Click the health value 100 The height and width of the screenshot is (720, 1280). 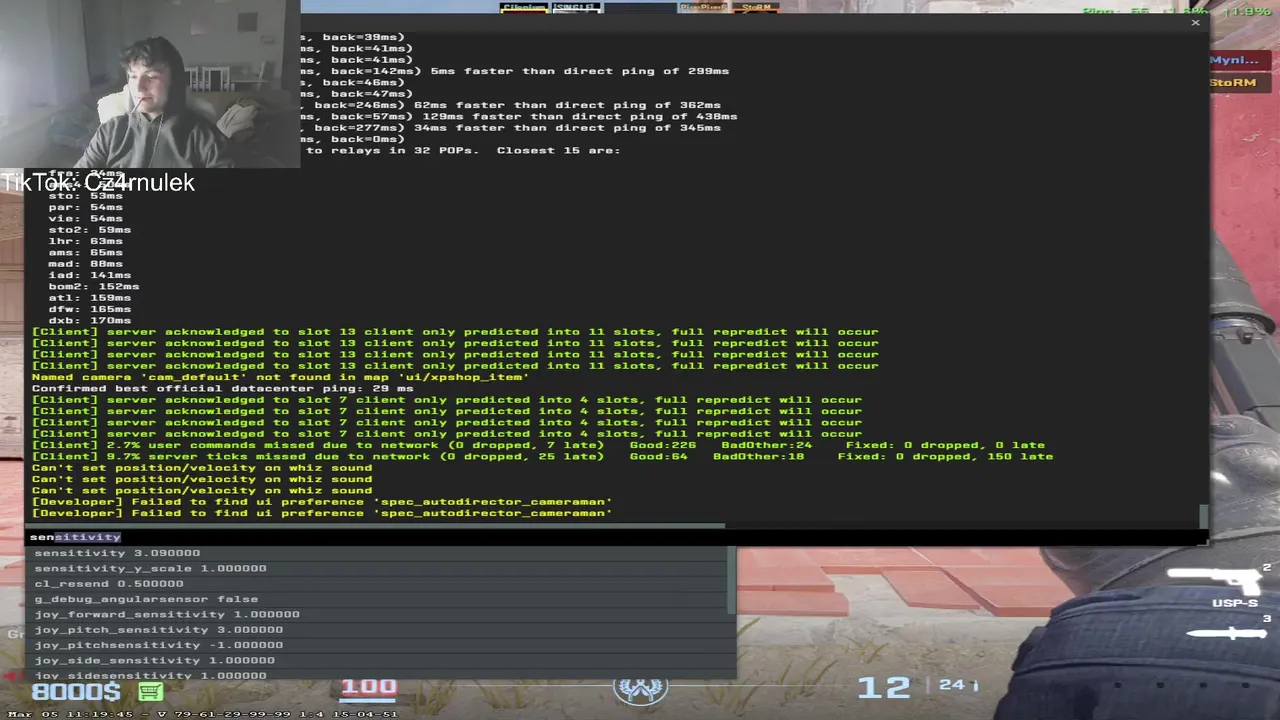coord(369,687)
